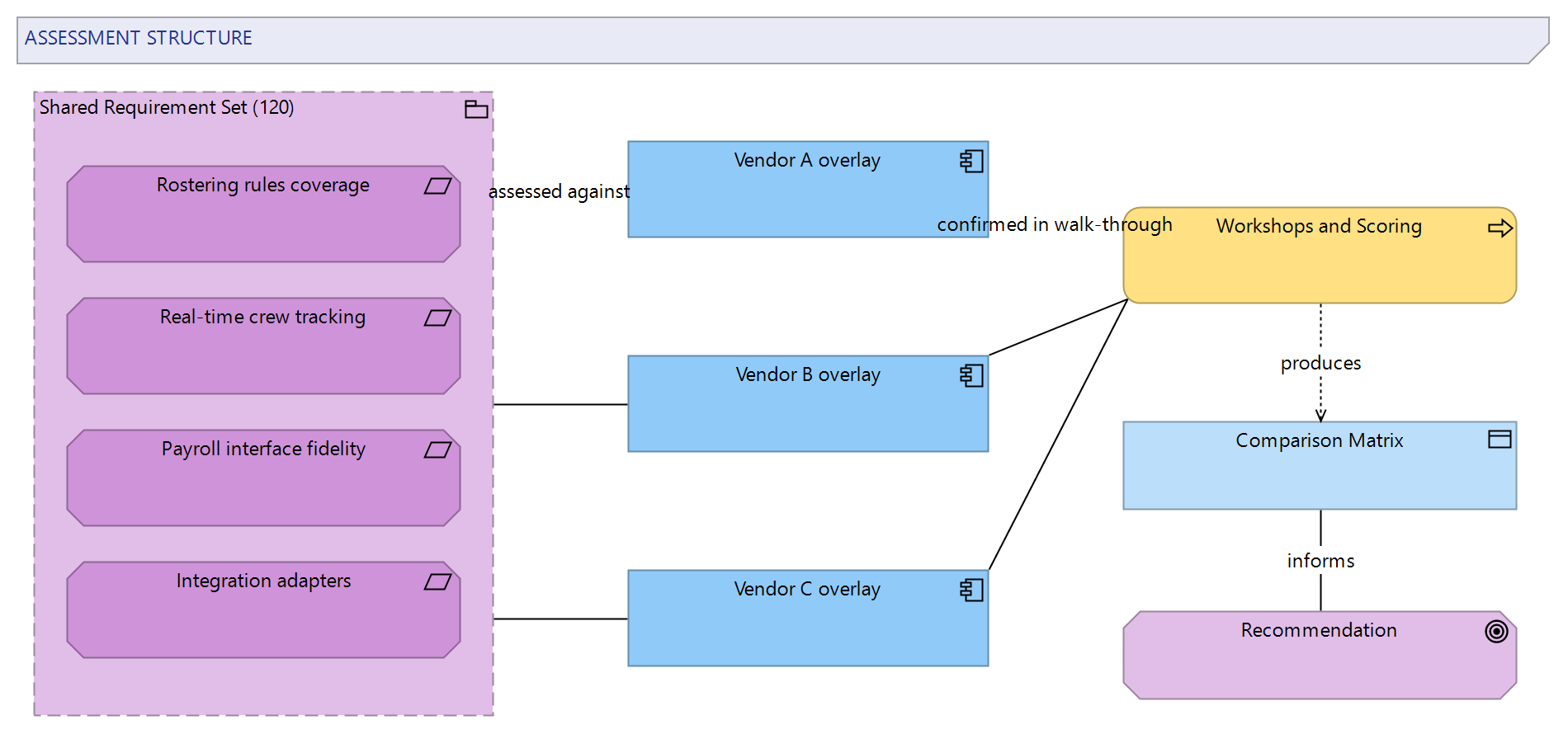Click the component icon on Vendor A overlay
1568x734 pixels.
click(971, 161)
